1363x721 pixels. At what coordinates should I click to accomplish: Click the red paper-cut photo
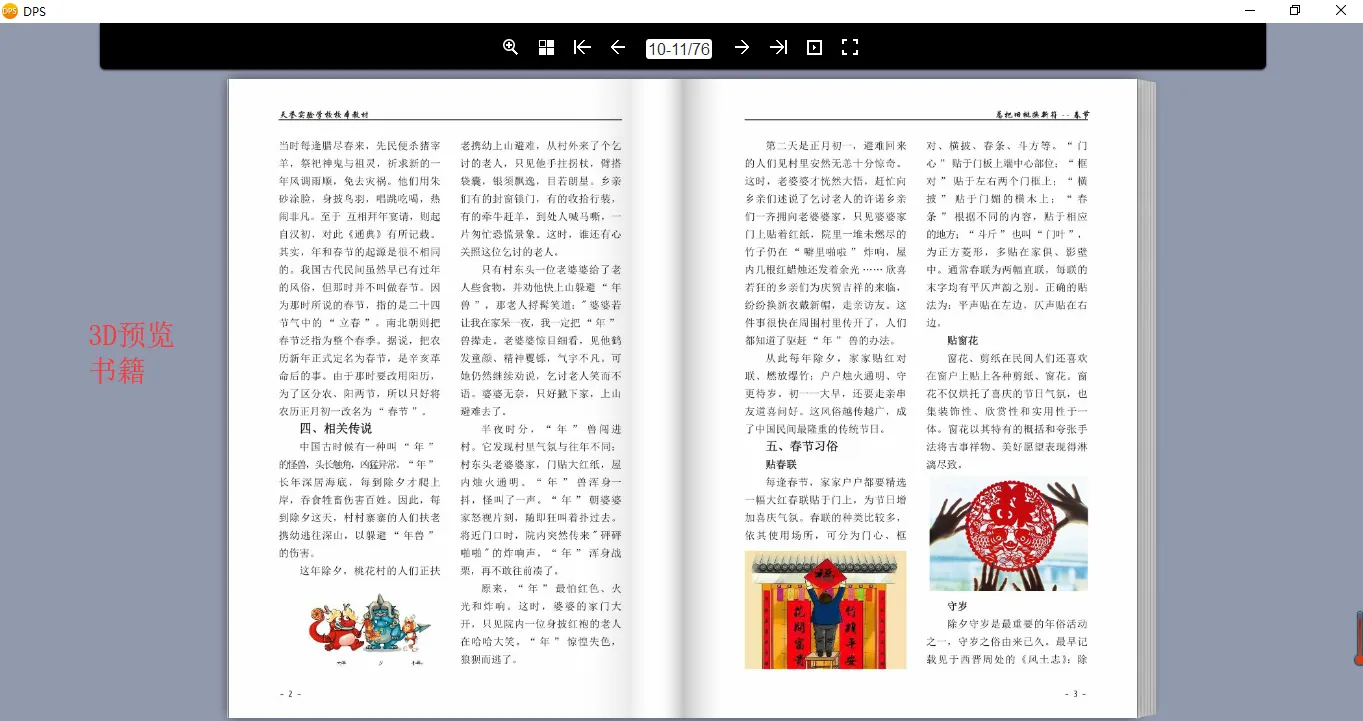pyautogui.click(x=1008, y=534)
